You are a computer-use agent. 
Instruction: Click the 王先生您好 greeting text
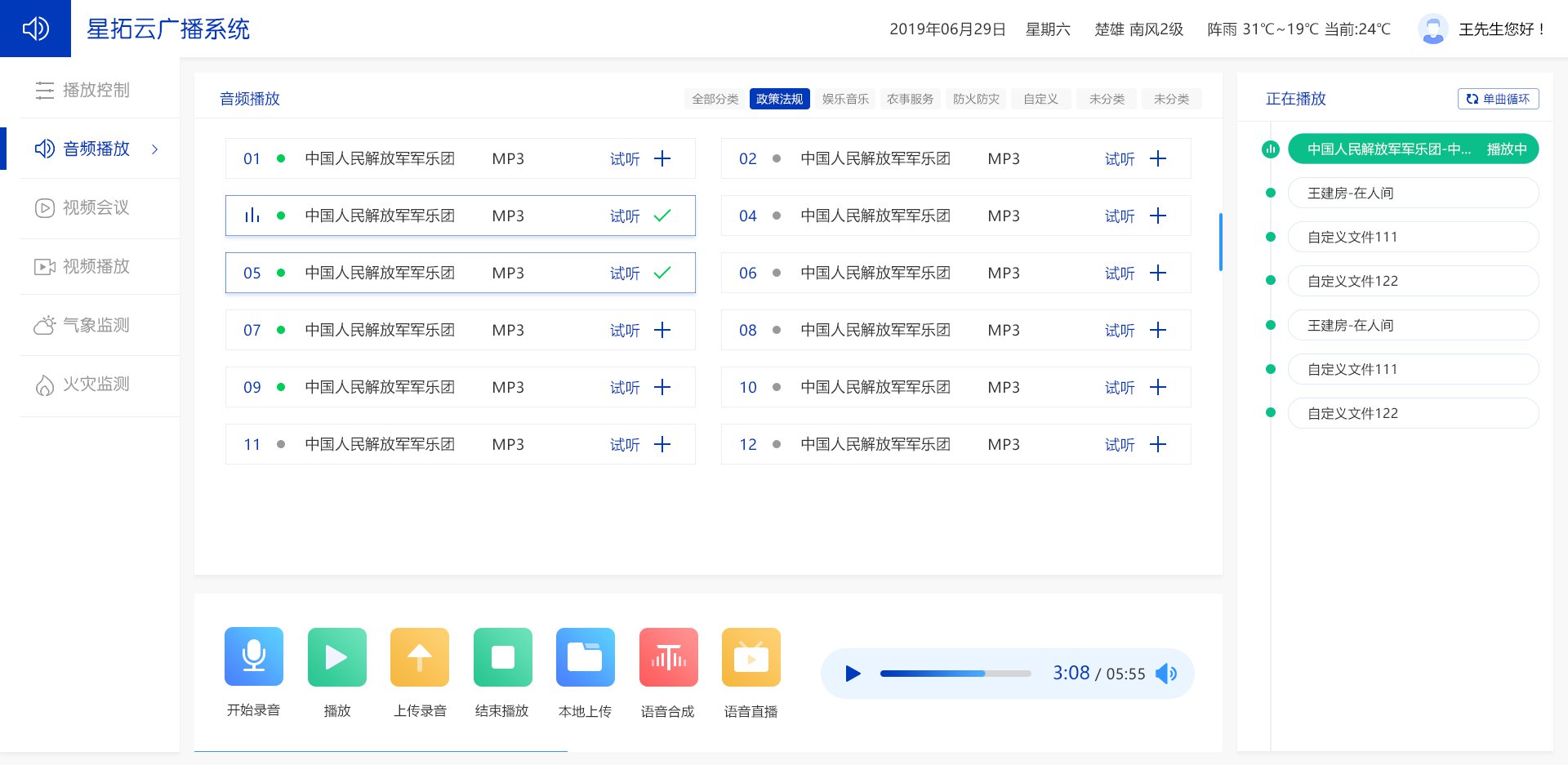click(x=1502, y=29)
